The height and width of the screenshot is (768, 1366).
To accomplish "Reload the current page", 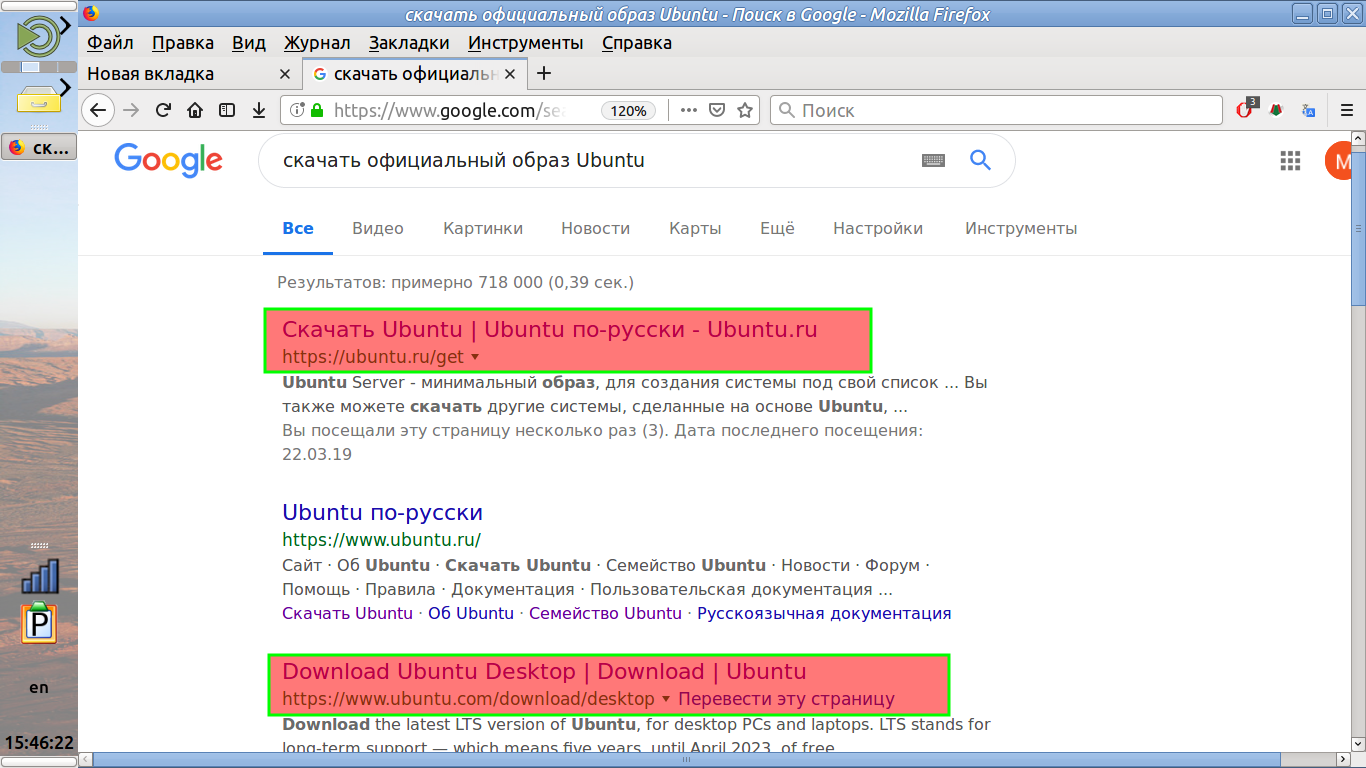I will click(x=163, y=110).
